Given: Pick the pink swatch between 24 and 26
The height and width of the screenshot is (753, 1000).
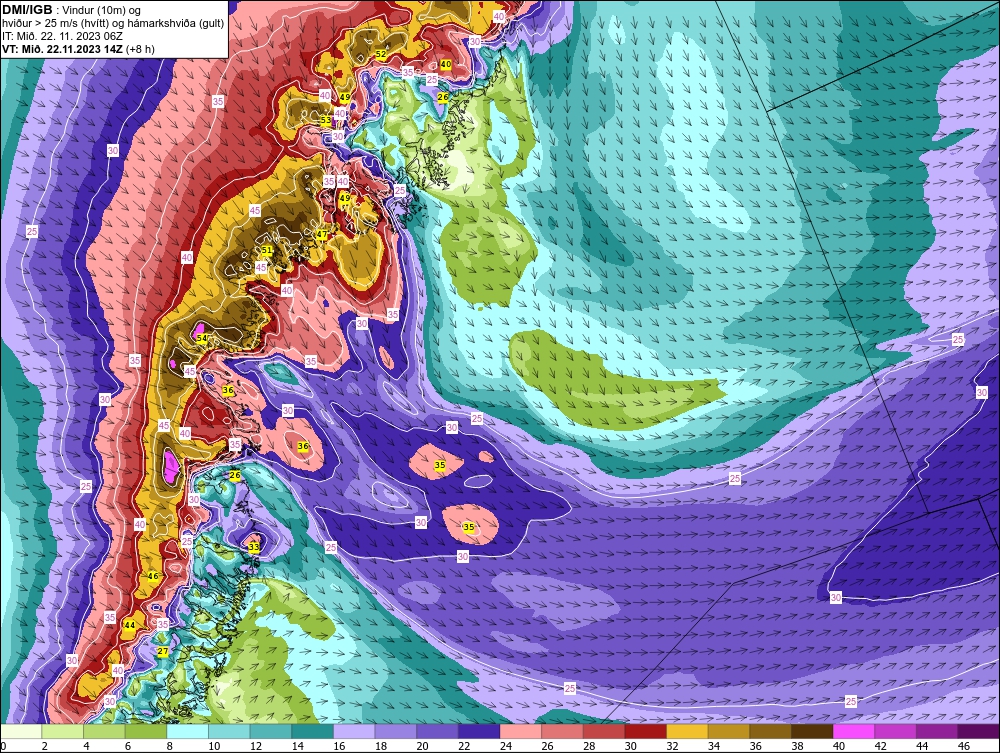Looking at the screenshot, I should coord(520,731).
